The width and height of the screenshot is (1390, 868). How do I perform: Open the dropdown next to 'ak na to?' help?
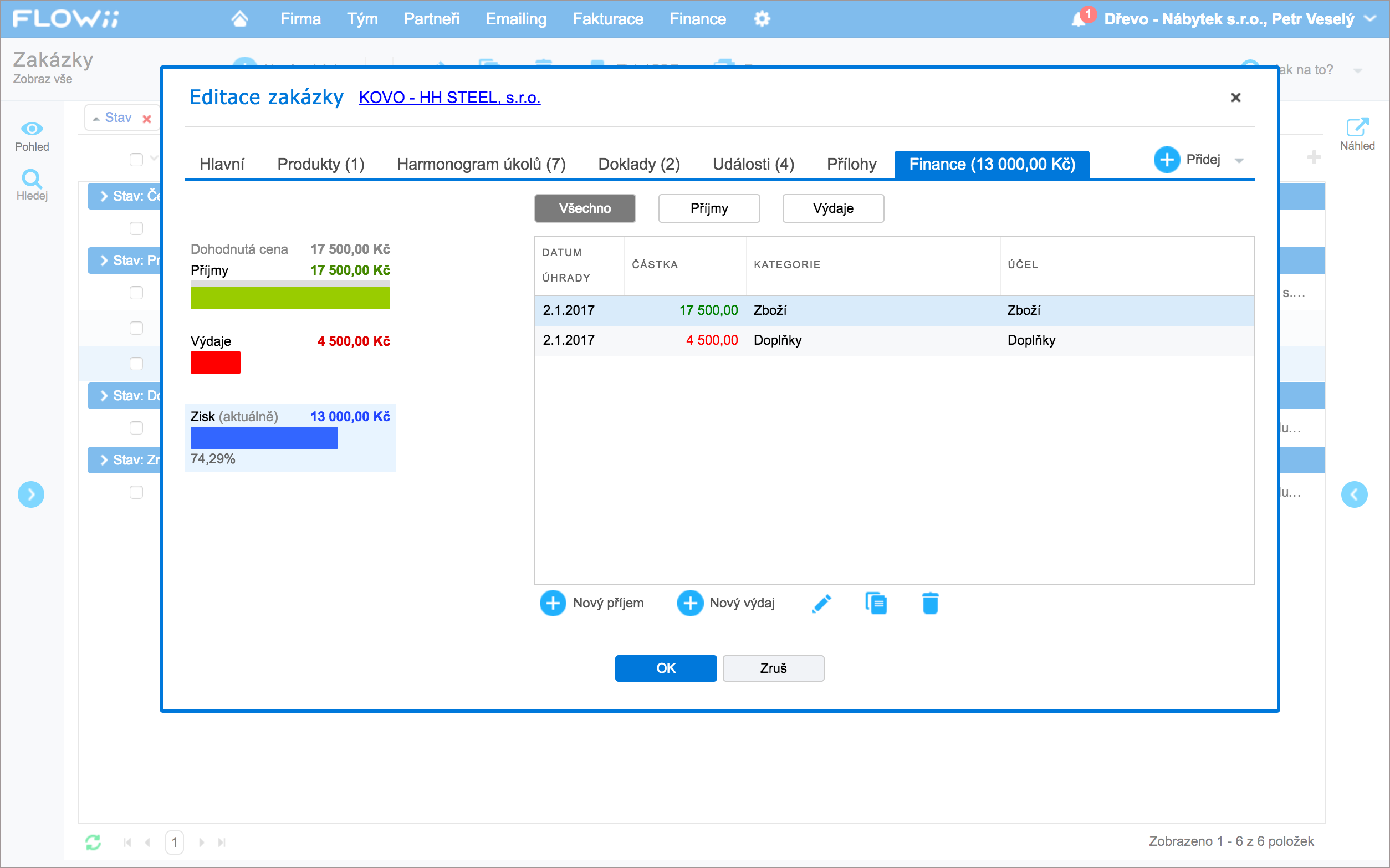click(1358, 71)
